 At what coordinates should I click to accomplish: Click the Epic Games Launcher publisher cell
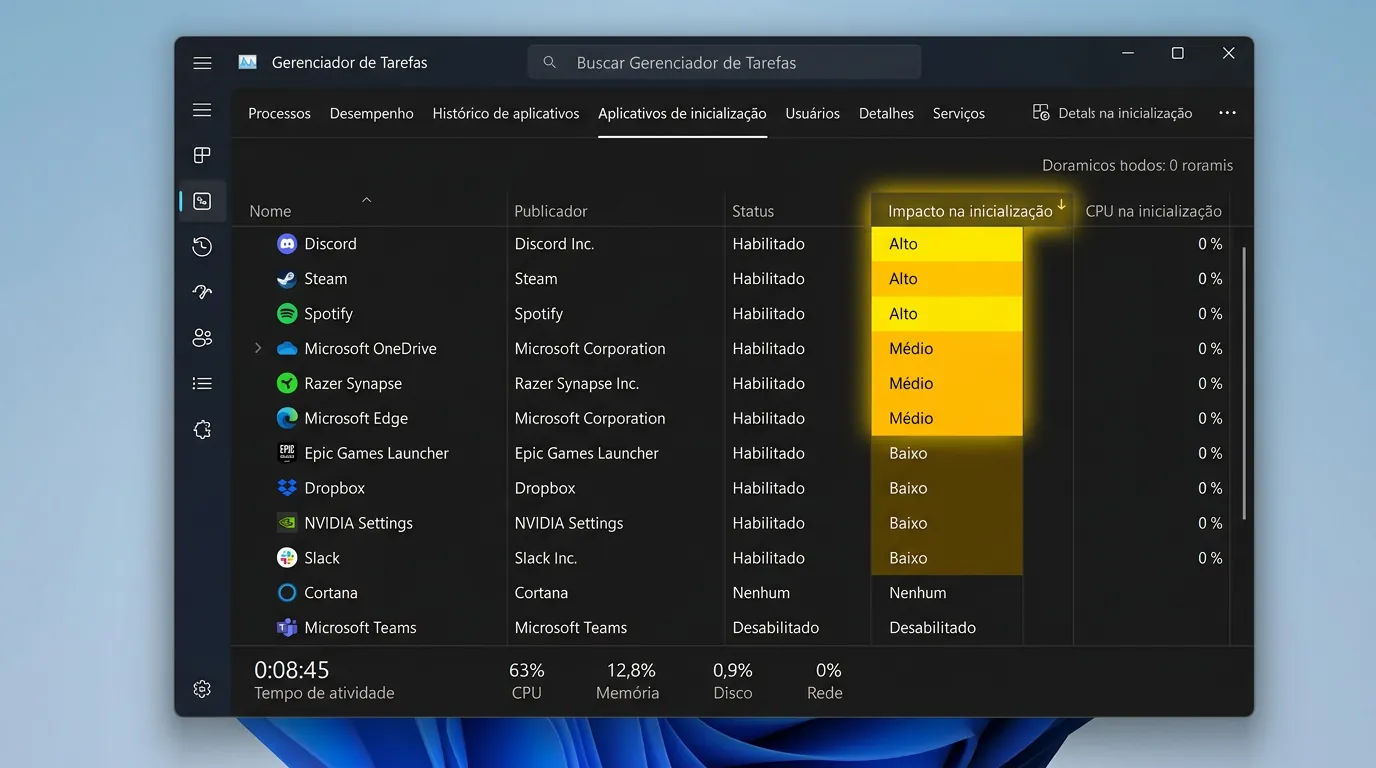(587, 453)
